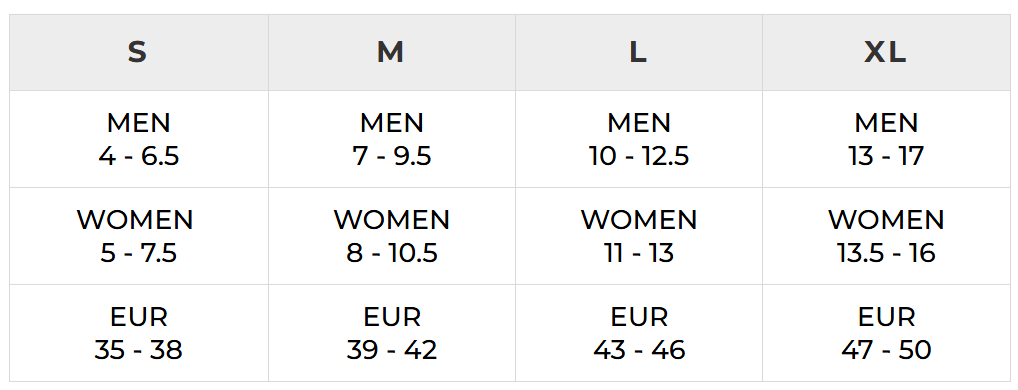Select the MEN 4 - 6.5 cell
1018x390 pixels.
point(138,139)
